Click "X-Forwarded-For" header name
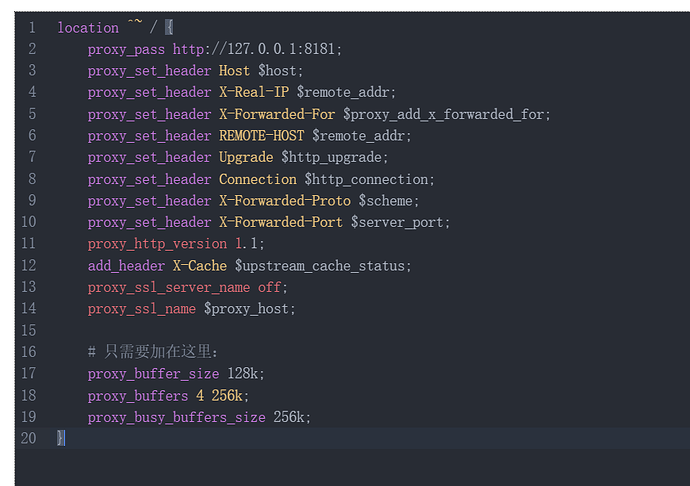 (277, 114)
